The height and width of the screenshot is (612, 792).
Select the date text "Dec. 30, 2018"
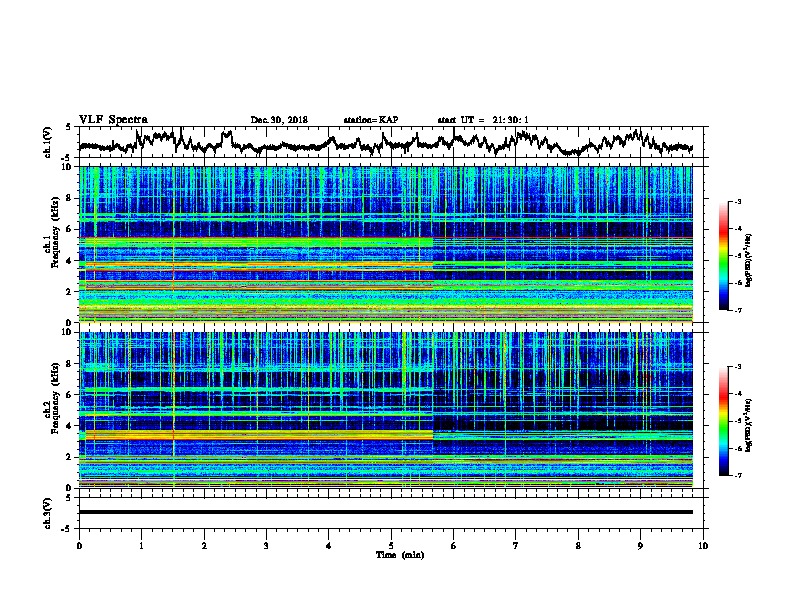coord(279,120)
